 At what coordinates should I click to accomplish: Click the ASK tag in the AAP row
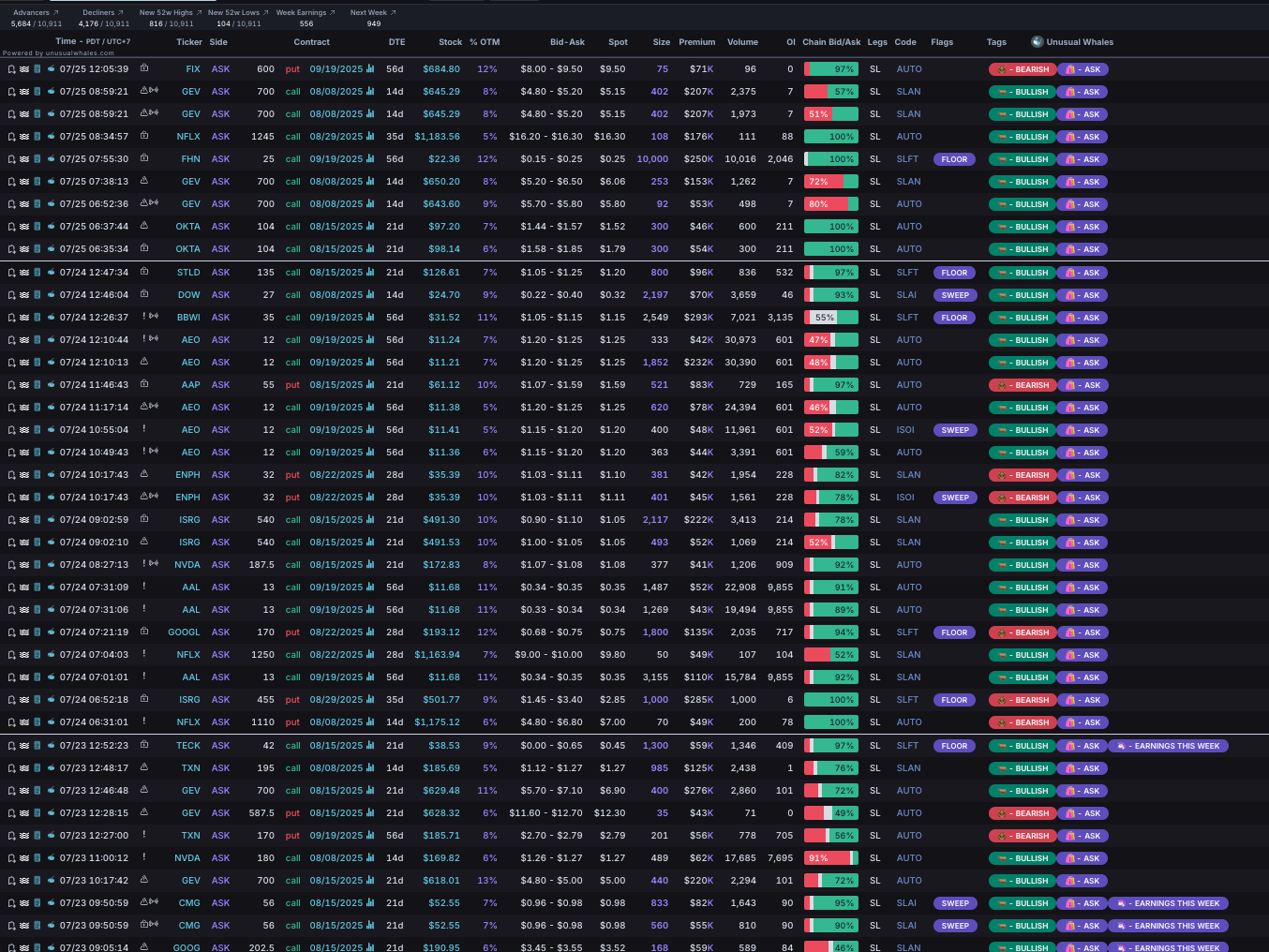click(x=1082, y=385)
